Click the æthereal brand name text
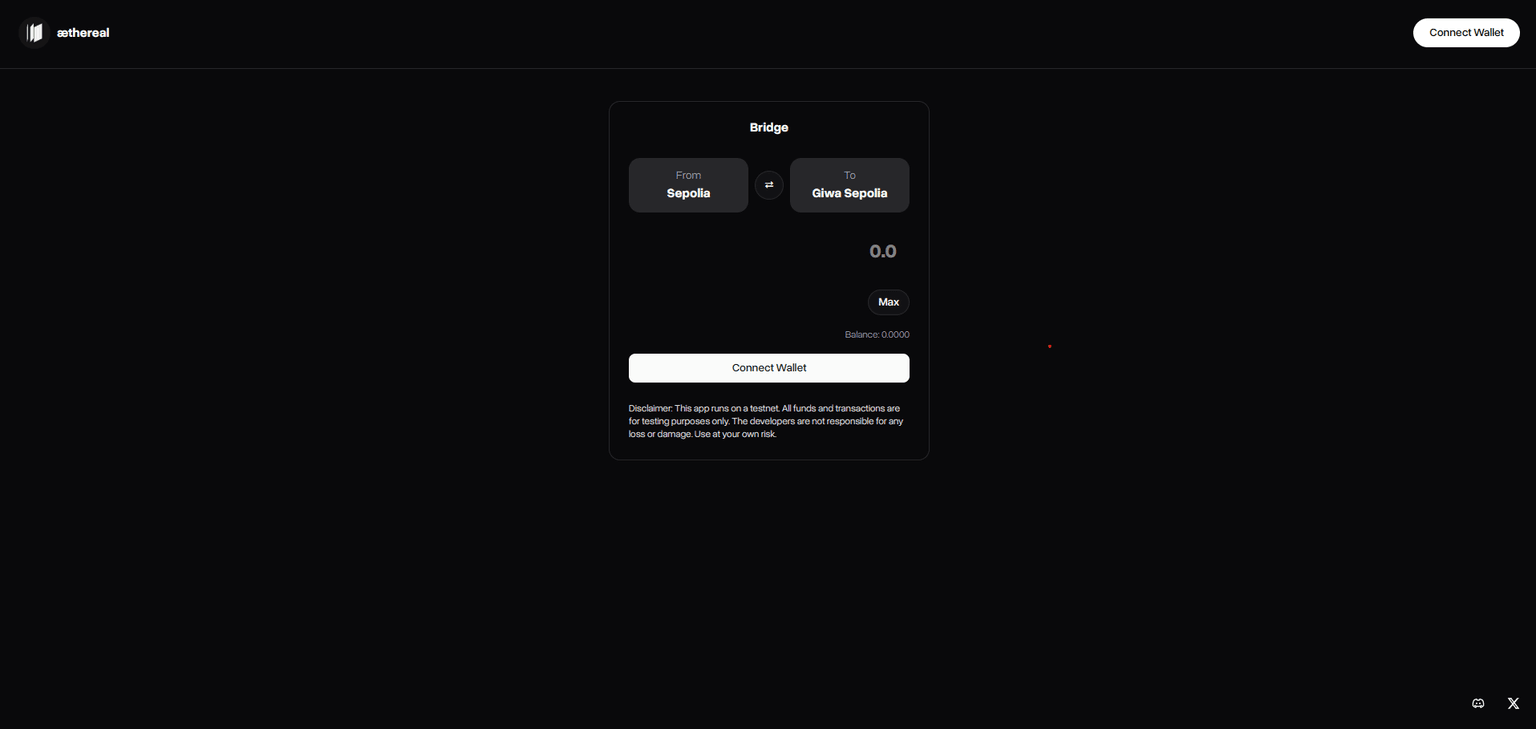The width and height of the screenshot is (1536, 729). tap(83, 33)
